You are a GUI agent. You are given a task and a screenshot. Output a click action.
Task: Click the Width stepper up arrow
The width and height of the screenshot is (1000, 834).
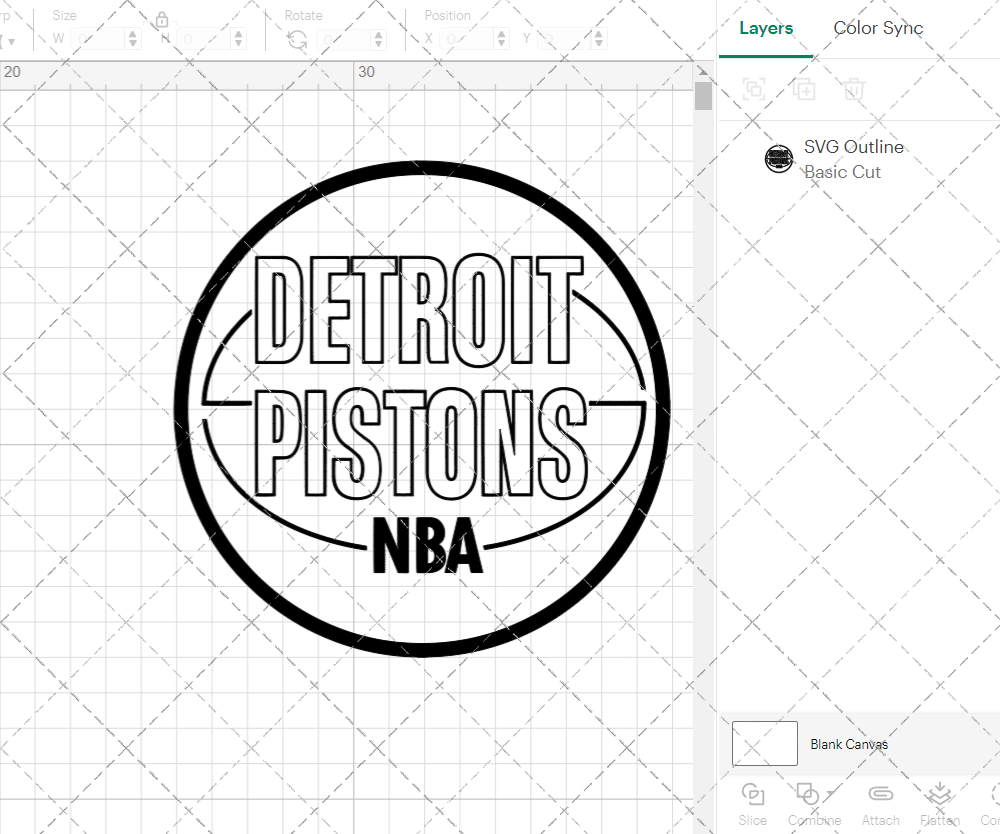(x=133, y=33)
